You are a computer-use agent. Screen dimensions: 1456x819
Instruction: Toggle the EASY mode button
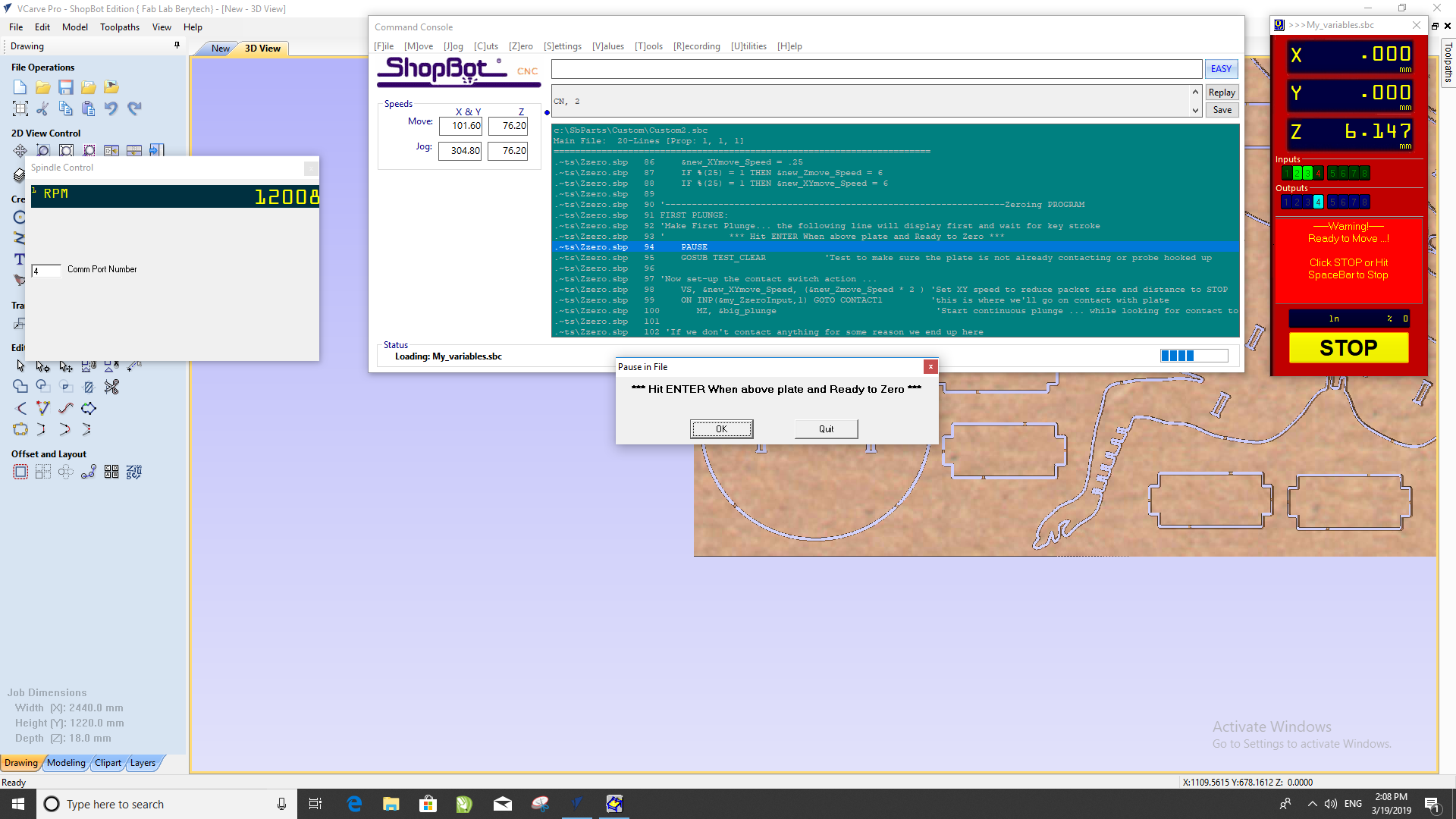[x=1221, y=69]
